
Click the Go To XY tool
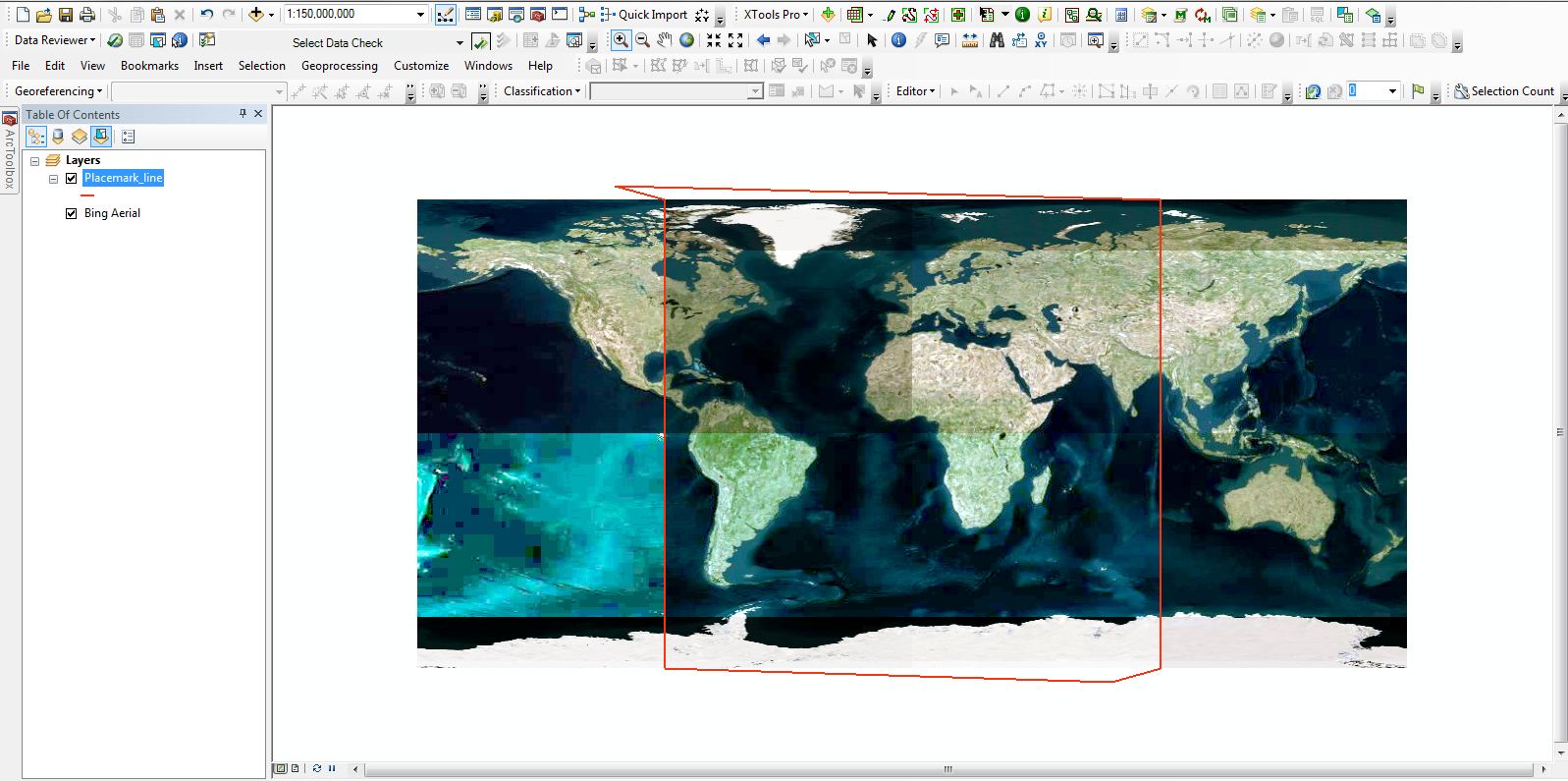pyautogui.click(x=1041, y=40)
